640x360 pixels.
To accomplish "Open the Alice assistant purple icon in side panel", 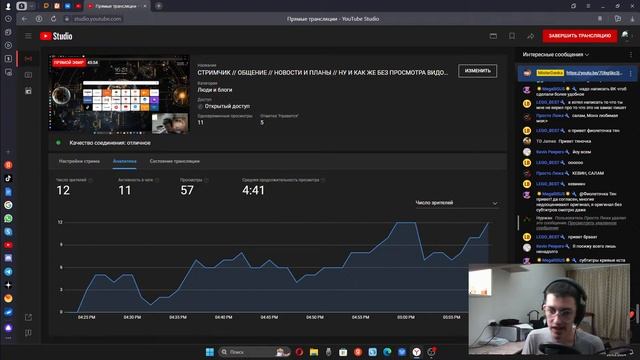I will coord(8,328).
